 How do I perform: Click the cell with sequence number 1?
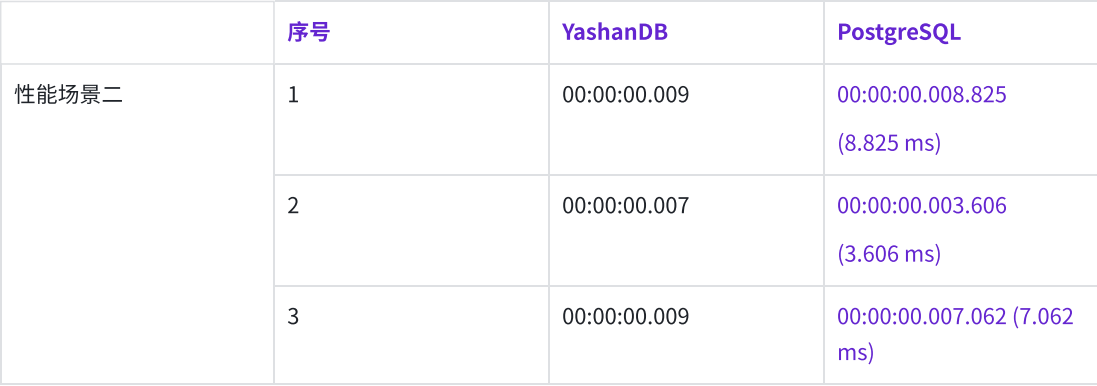411,119
